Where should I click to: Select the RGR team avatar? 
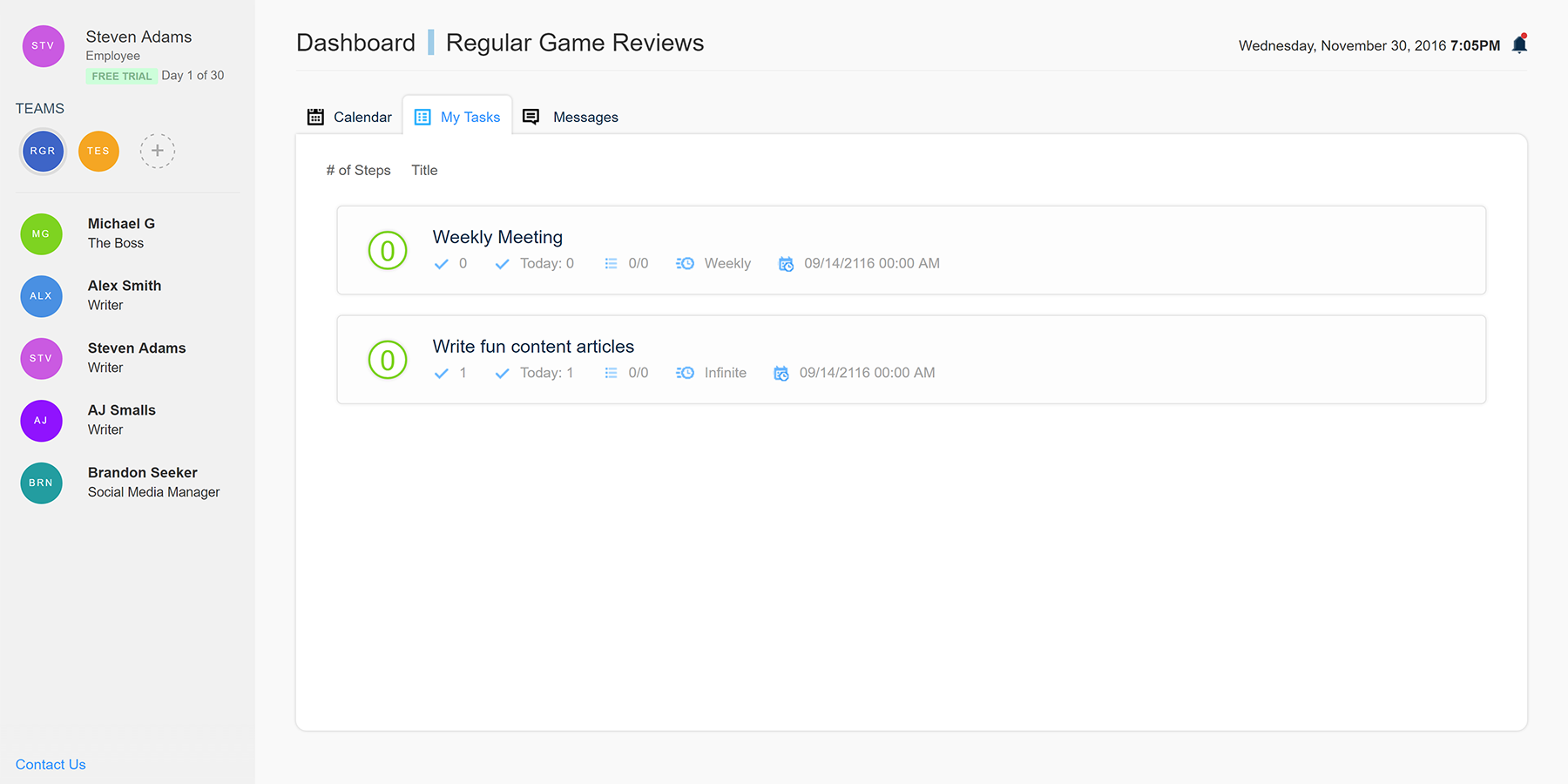(43, 151)
